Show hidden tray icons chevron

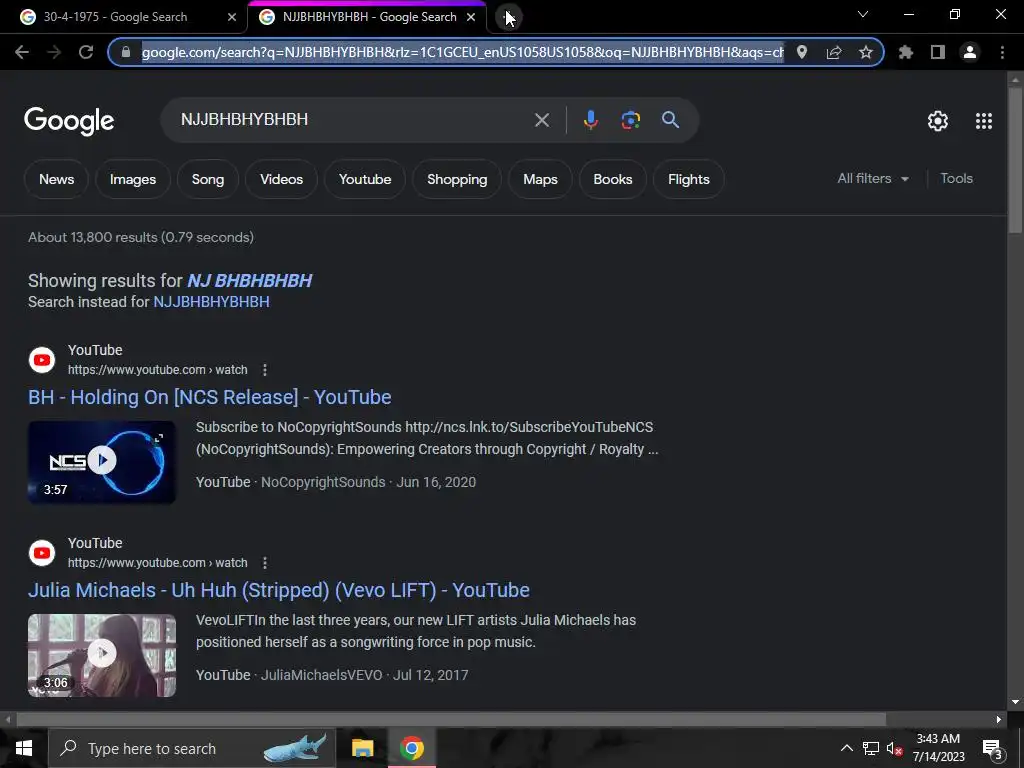coord(846,748)
